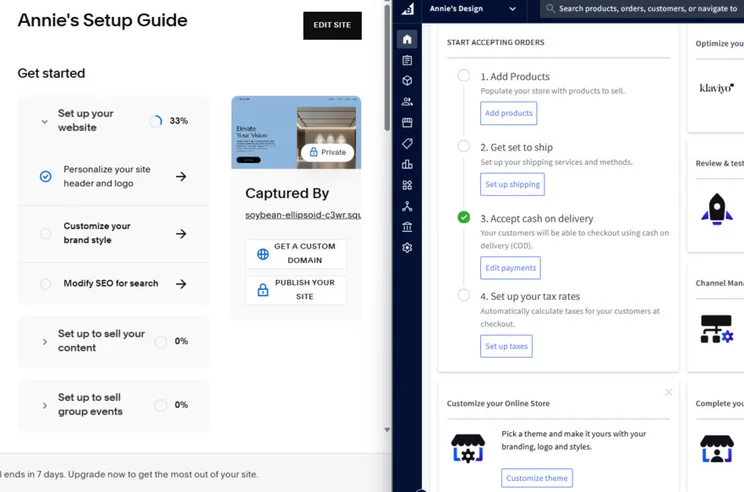Screen dimensions: 744x492
Task: Click the EDIT SITE button
Action: tap(332, 25)
